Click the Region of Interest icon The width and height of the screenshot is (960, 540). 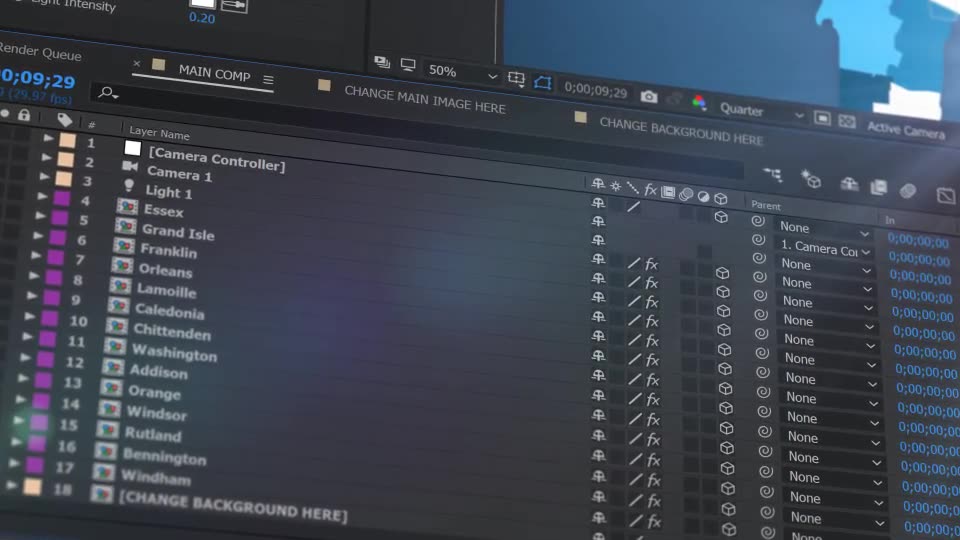tap(516, 78)
